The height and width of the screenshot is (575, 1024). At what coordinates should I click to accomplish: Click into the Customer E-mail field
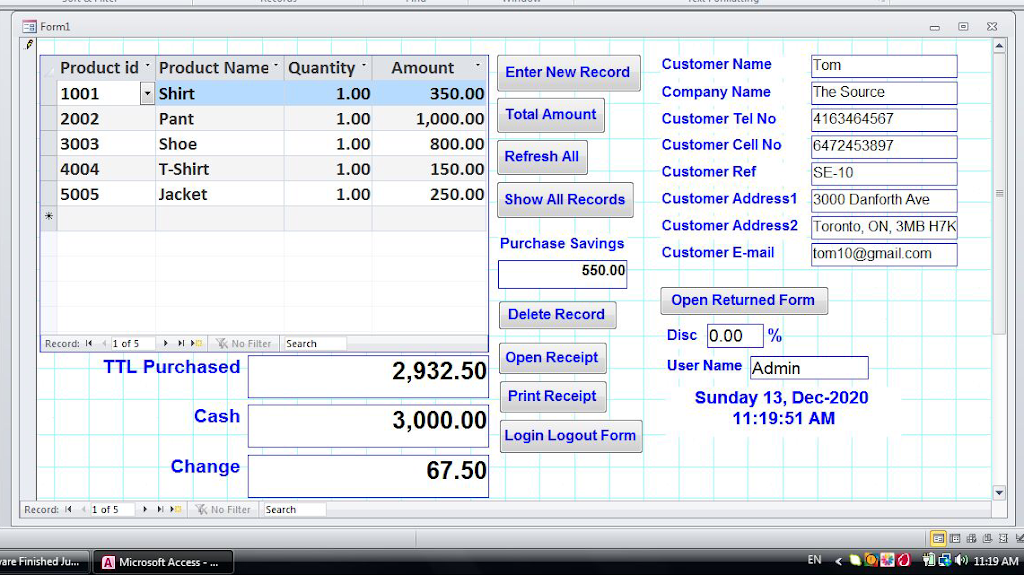[883, 254]
